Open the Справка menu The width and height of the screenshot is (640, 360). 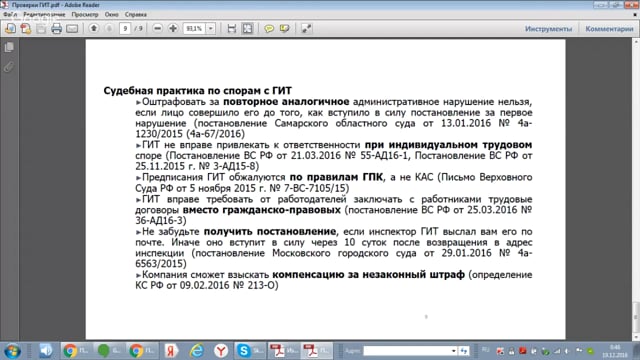click(136, 14)
